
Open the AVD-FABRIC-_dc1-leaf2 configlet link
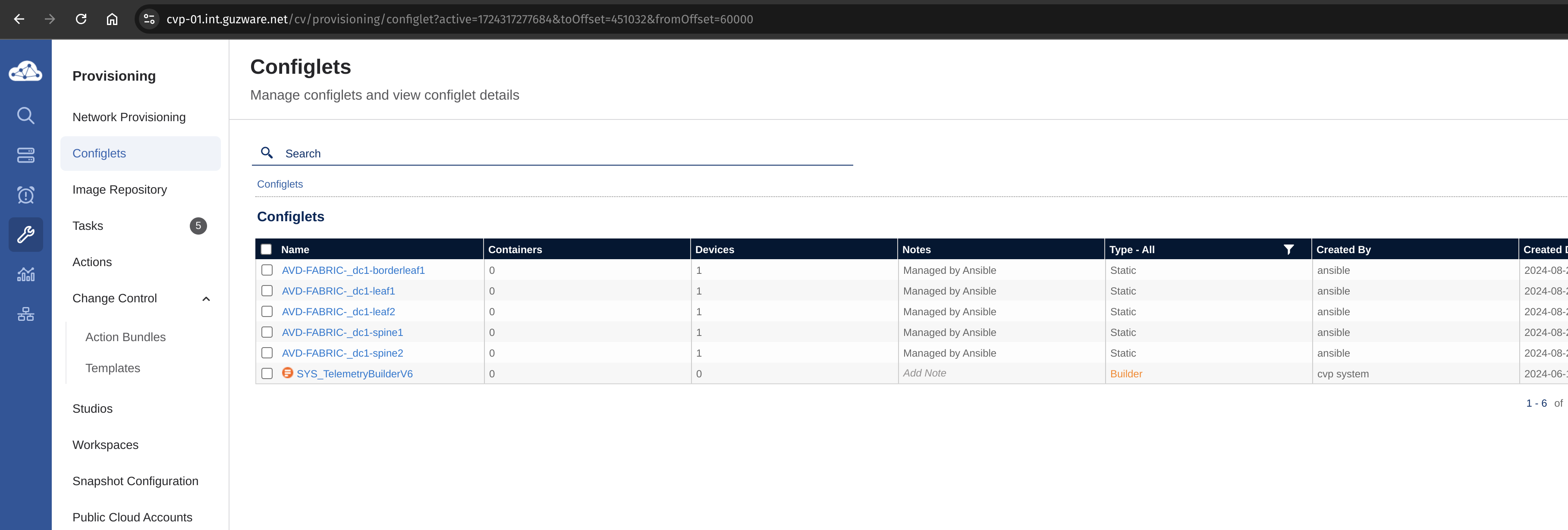point(339,311)
